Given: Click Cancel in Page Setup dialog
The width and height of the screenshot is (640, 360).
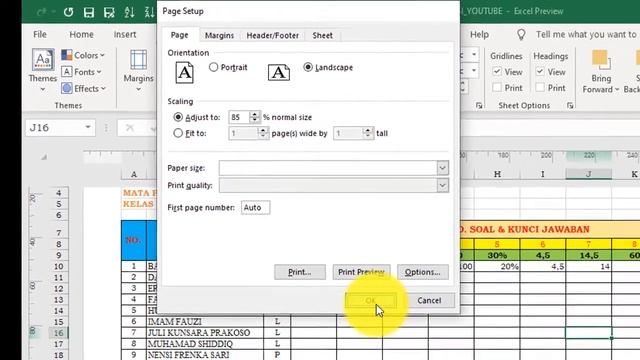Looking at the screenshot, I should pos(429,300).
